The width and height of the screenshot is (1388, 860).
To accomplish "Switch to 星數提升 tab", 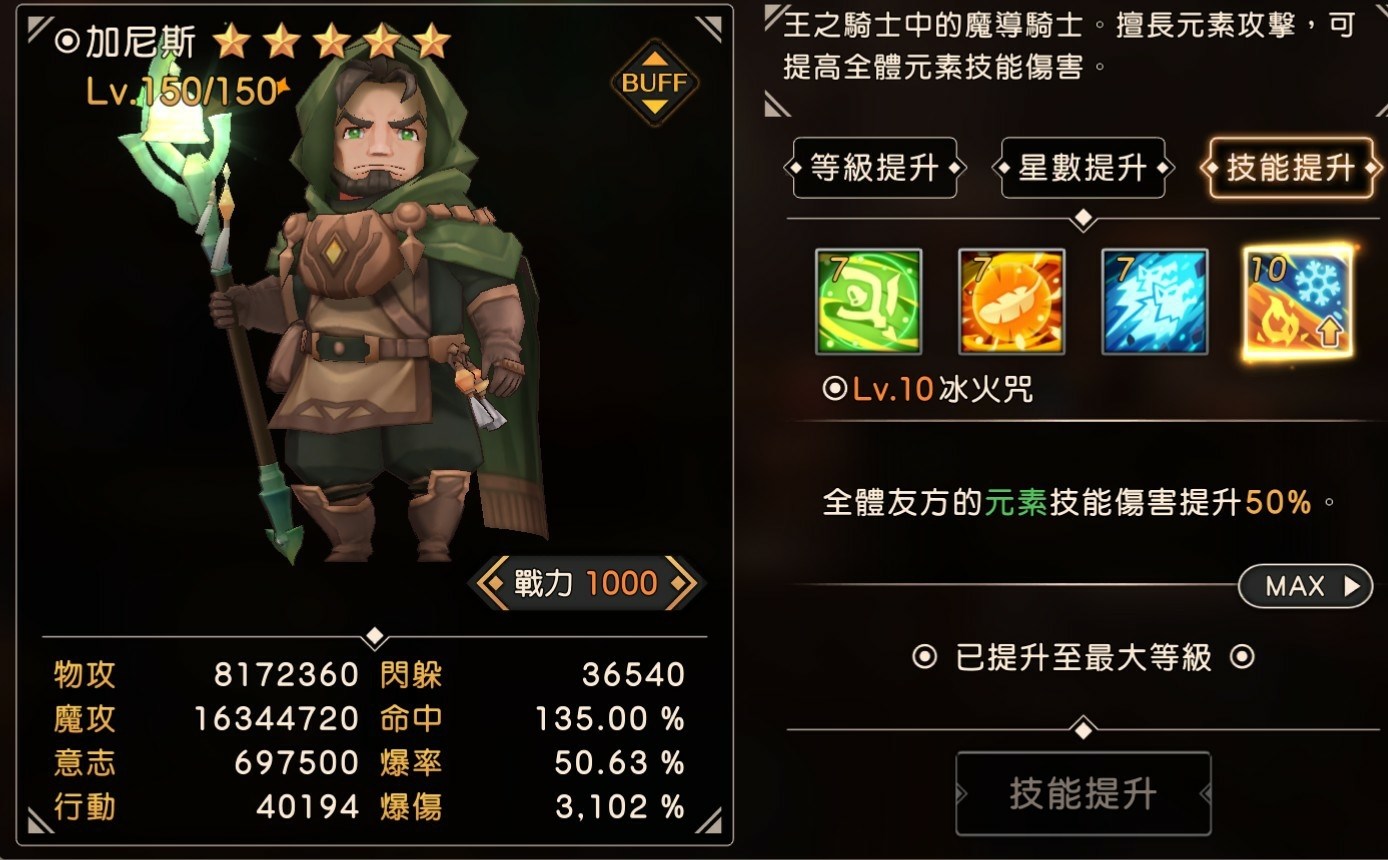I will click(x=1082, y=168).
